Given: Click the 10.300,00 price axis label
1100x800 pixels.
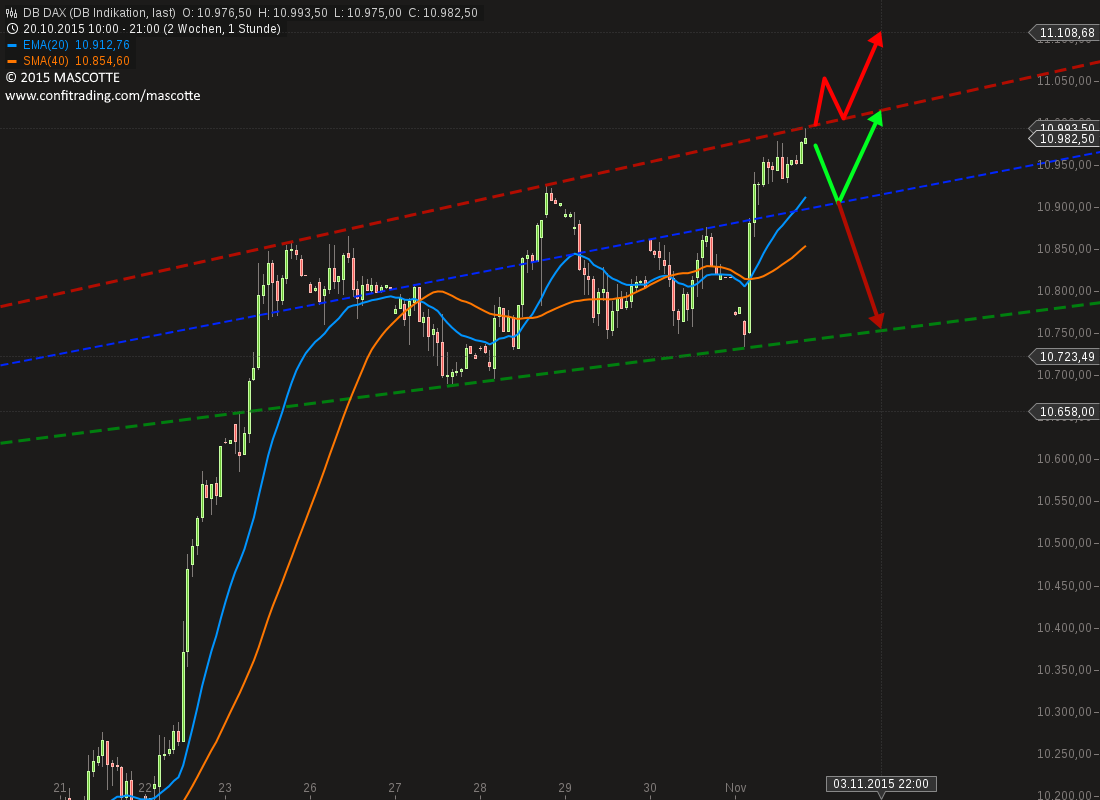Looking at the screenshot, I should coord(1066,712).
